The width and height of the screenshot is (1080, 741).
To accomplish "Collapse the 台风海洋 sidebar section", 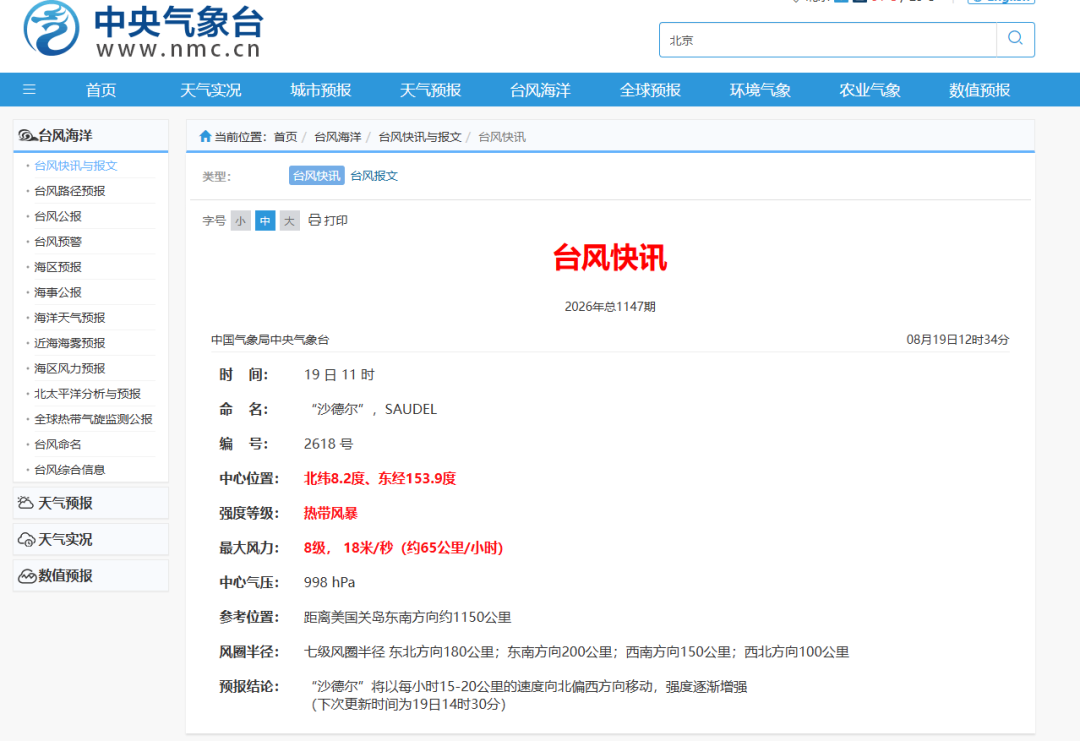I will 90,136.
